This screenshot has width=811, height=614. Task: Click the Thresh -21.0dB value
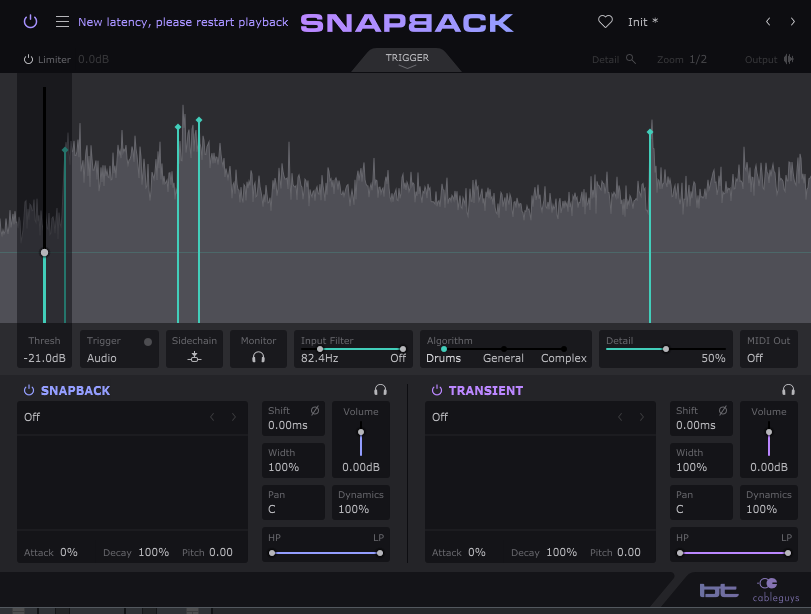point(44,358)
